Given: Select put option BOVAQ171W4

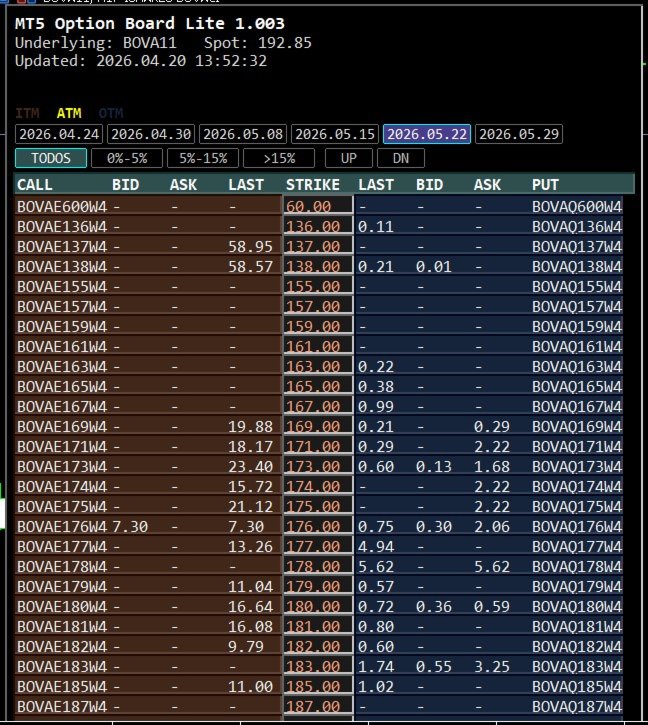Looking at the screenshot, I should tap(577, 446).
